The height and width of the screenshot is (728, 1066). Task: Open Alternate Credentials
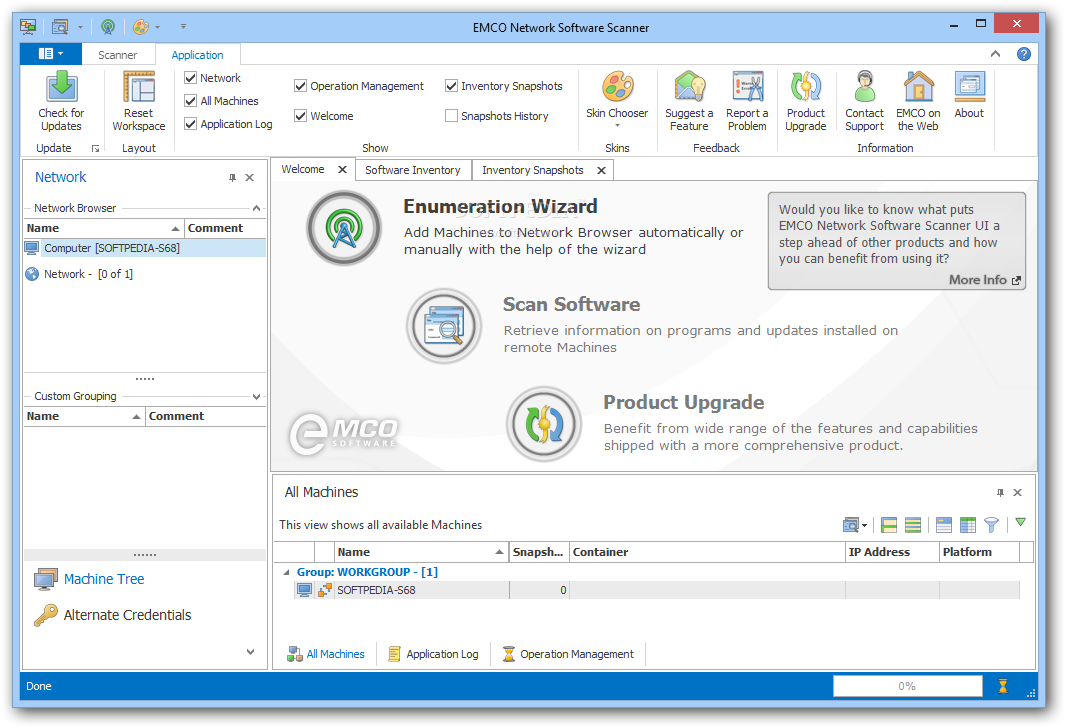(127, 615)
